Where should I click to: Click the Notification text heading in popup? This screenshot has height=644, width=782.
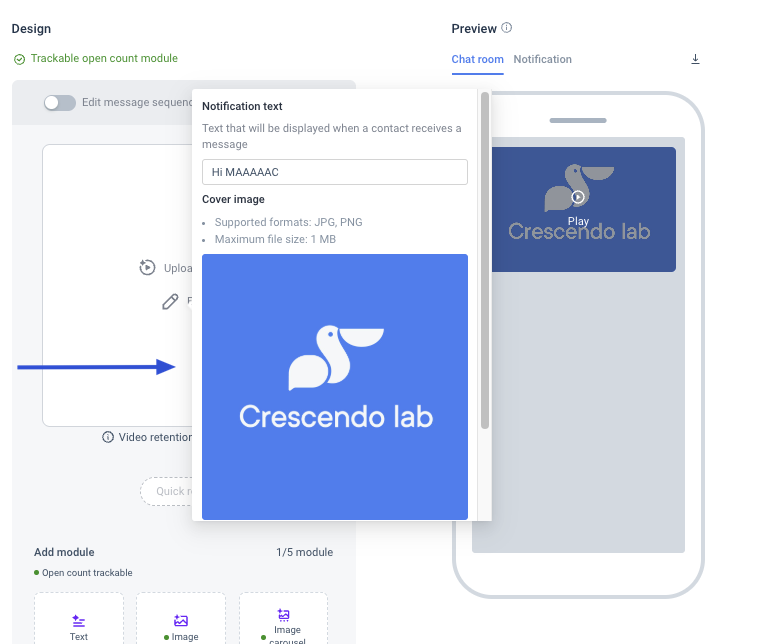[x=242, y=106]
